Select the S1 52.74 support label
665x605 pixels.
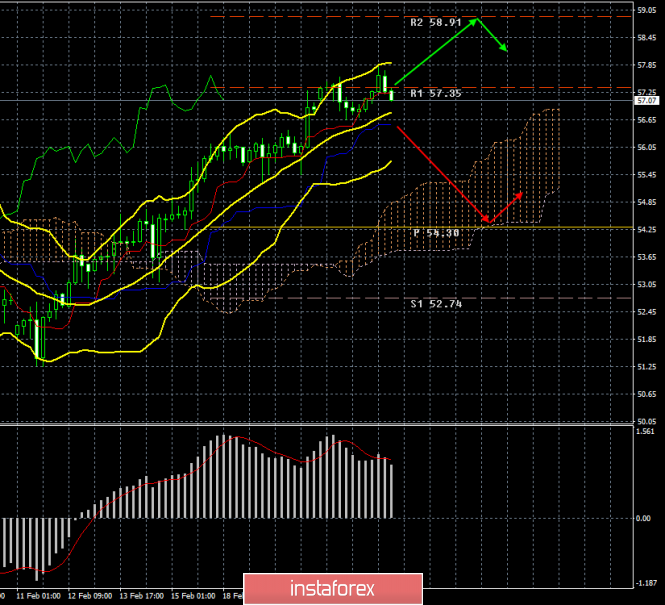coord(436,302)
